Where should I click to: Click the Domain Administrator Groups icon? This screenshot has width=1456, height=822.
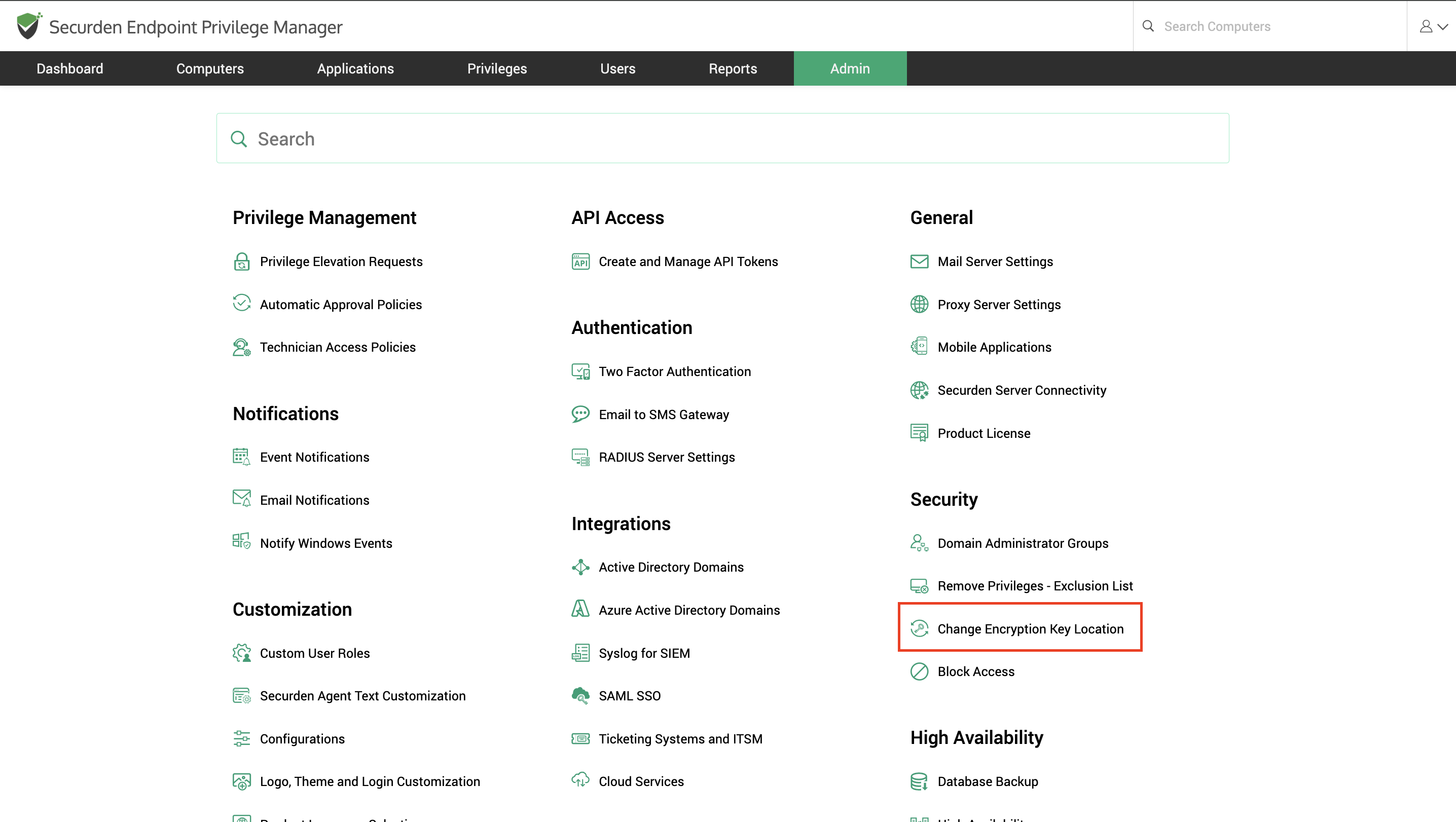point(919,542)
